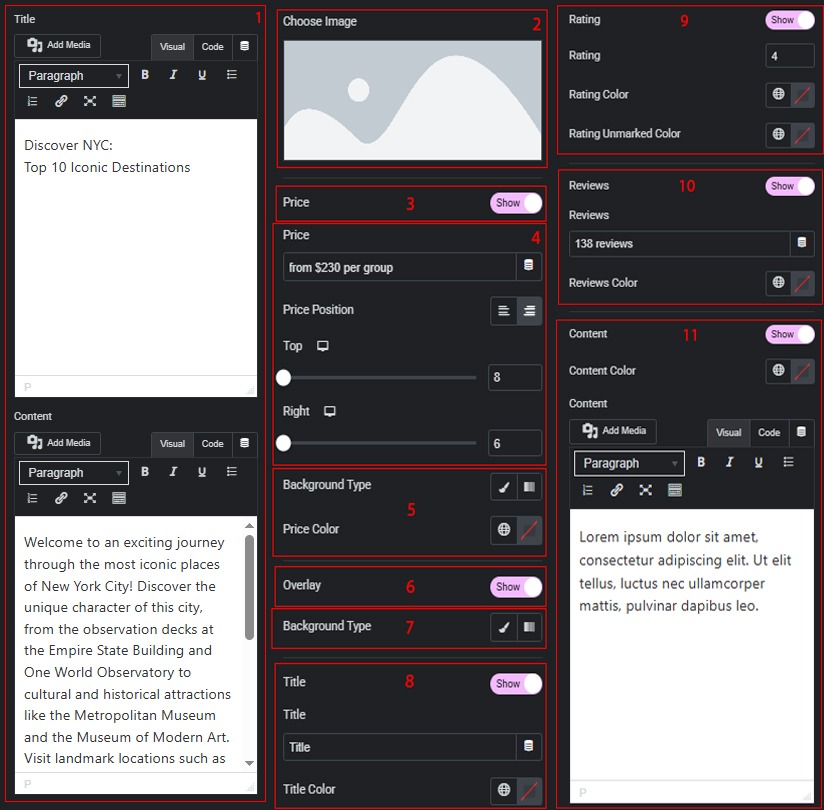The width and height of the screenshot is (824, 810).
Task: Toggle the Price Show switch
Action: pyautogui.click(x=516, y=203)
